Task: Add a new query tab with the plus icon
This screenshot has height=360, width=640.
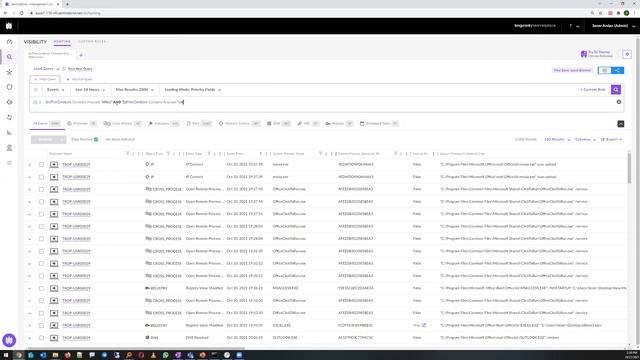Action: pyautogui.click(x=81, y=55)
